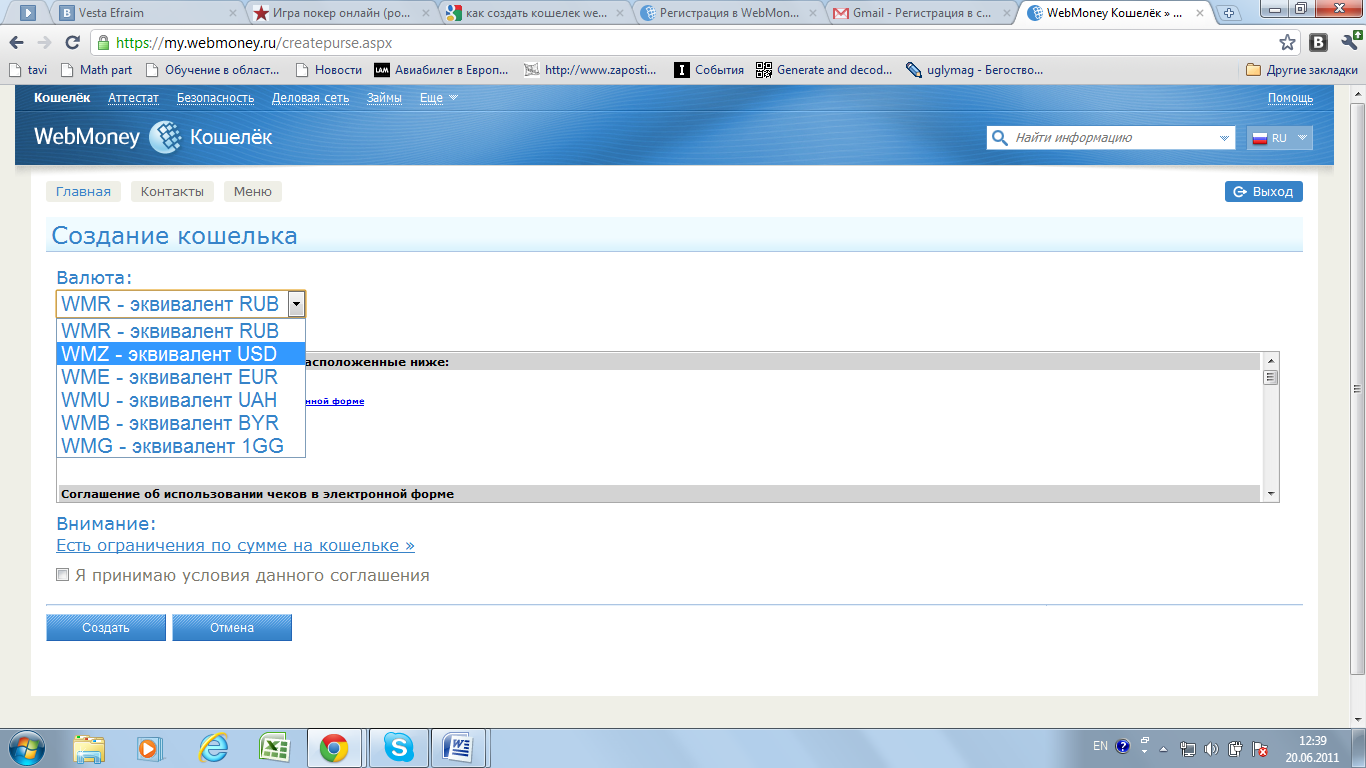The height and width of the screenshot is (768, 1366).
Task: Open Chrome wrench settings menu
Action: tap(1349, 43)
